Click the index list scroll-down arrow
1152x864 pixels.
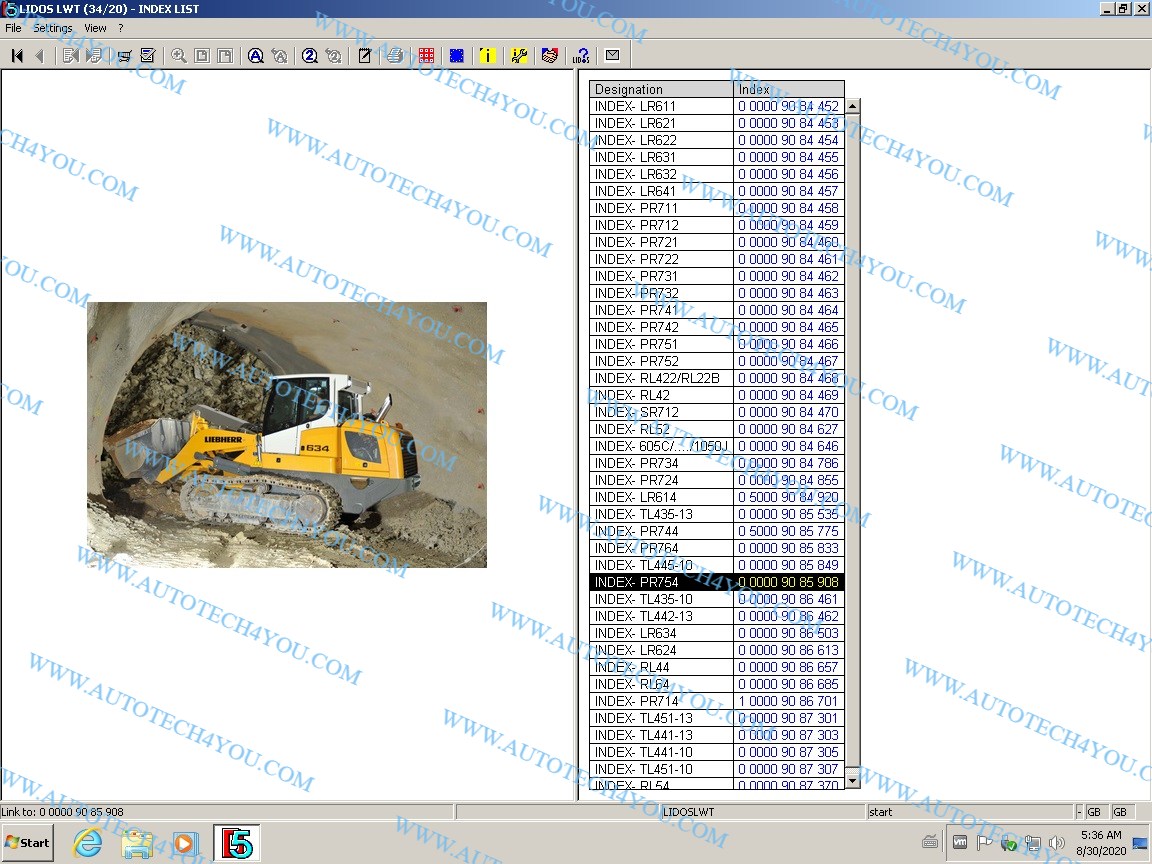coord(852,780)
